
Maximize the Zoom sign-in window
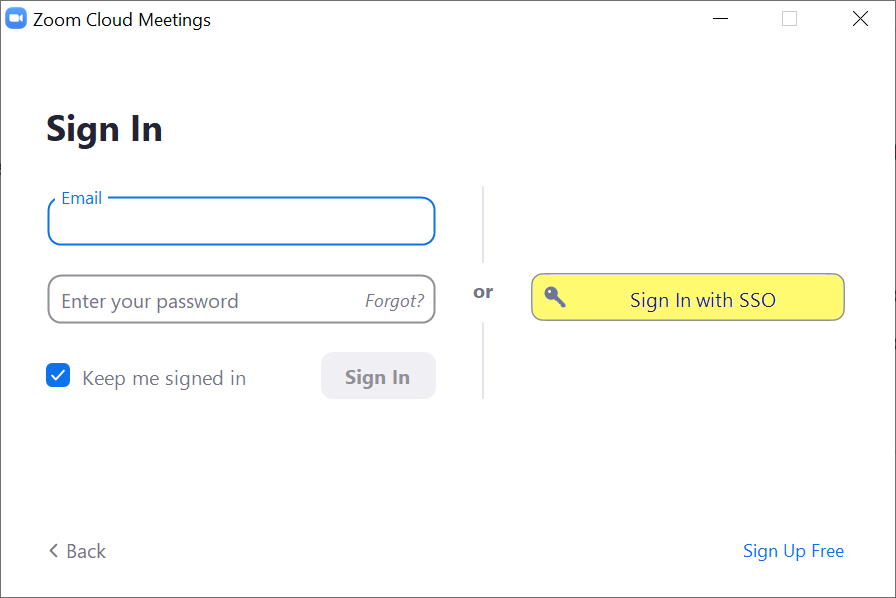(x=789, y=19)
